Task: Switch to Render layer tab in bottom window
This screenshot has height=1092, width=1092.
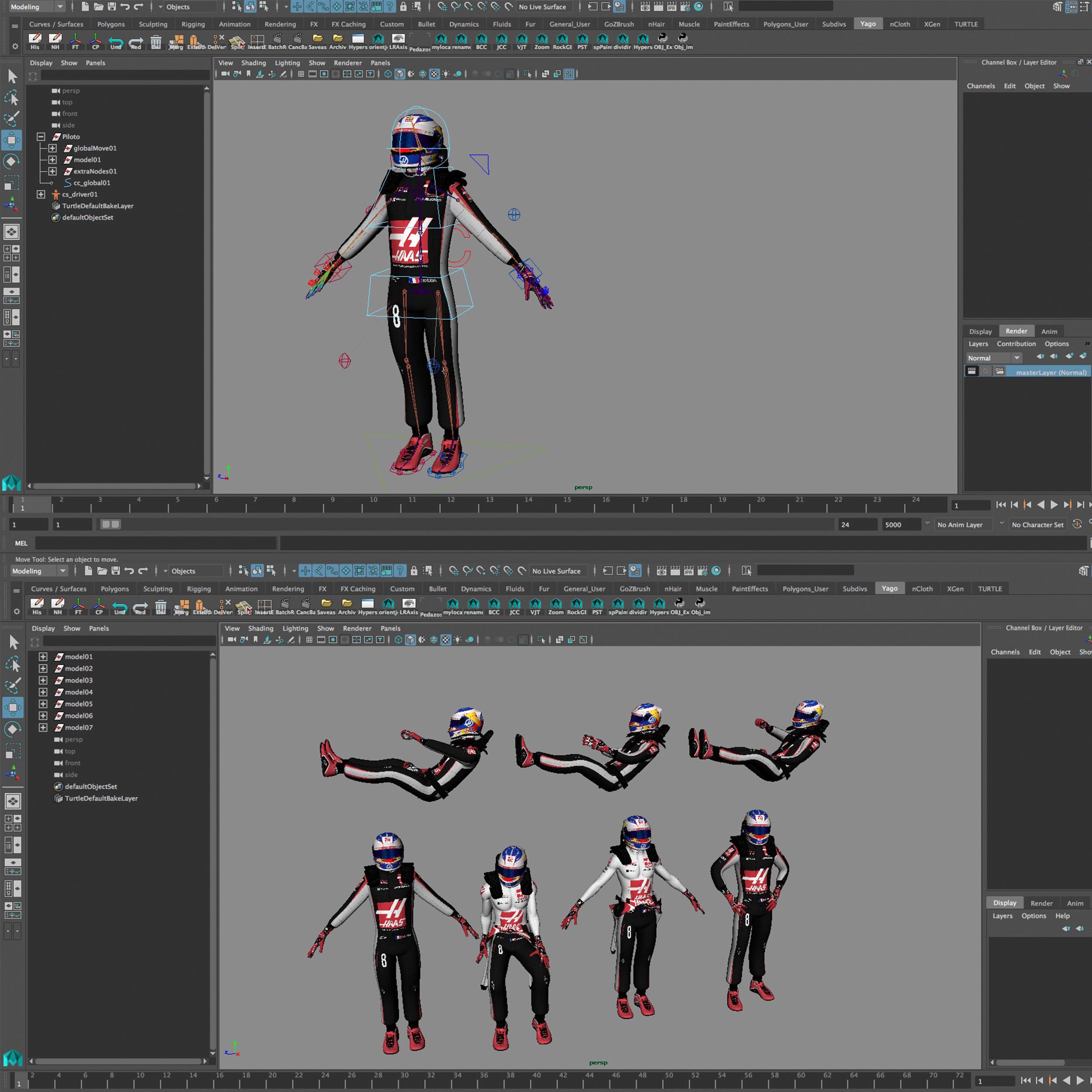Action: click(1041, 903)
